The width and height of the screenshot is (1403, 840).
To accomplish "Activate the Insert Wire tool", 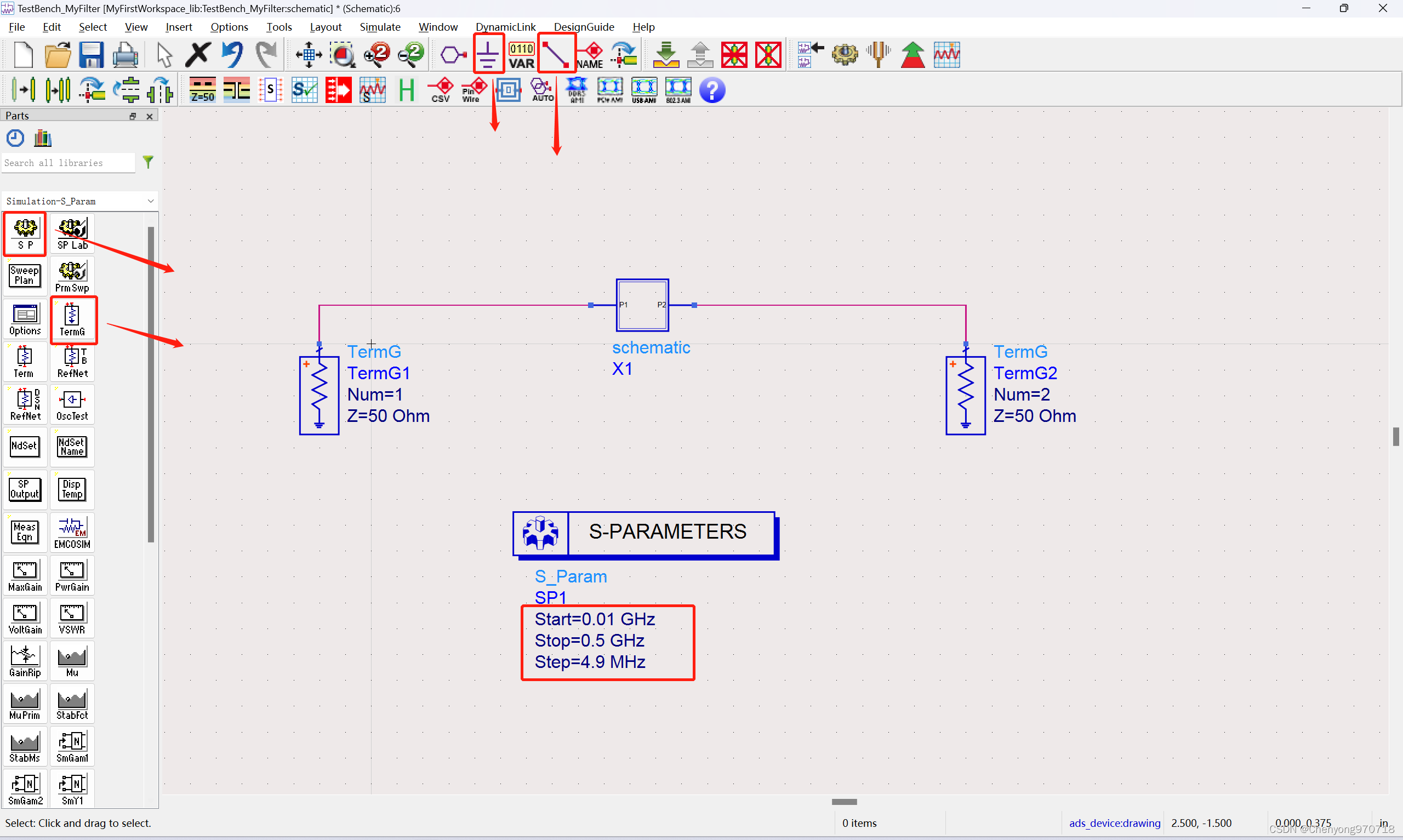I will click(556, 54).
